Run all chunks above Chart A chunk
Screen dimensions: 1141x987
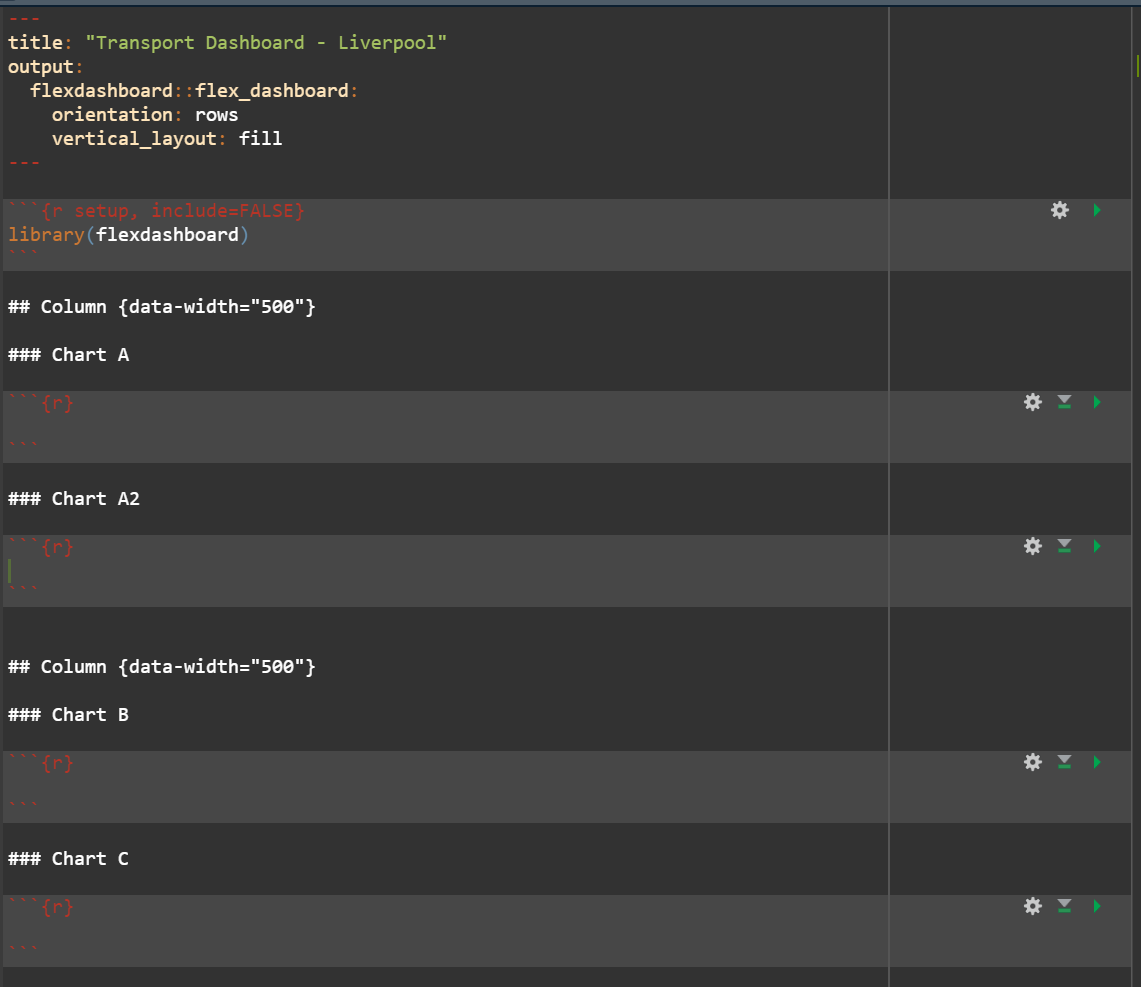click(1064, 402)
